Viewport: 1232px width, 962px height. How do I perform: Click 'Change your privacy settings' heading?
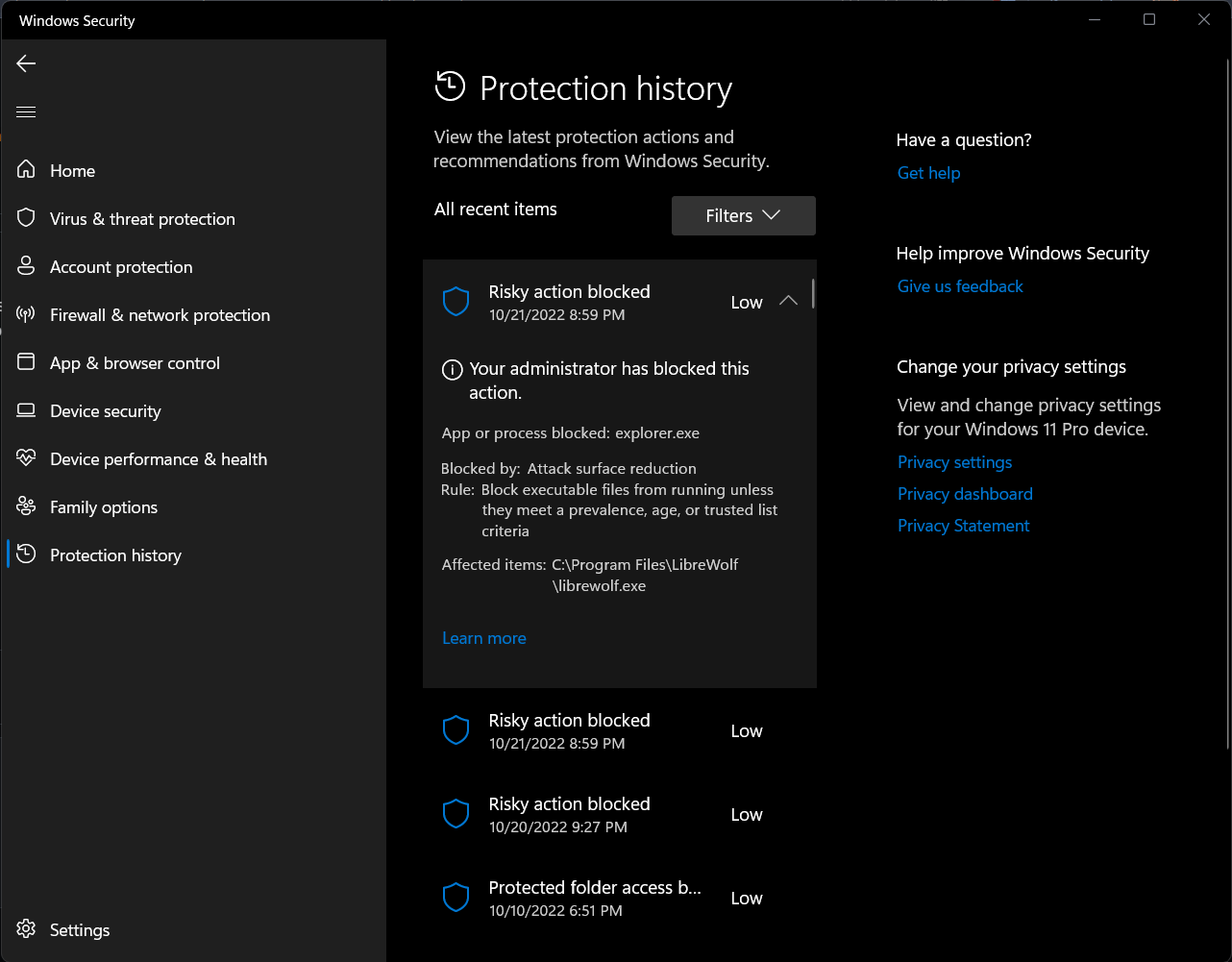pos(1011,366)
